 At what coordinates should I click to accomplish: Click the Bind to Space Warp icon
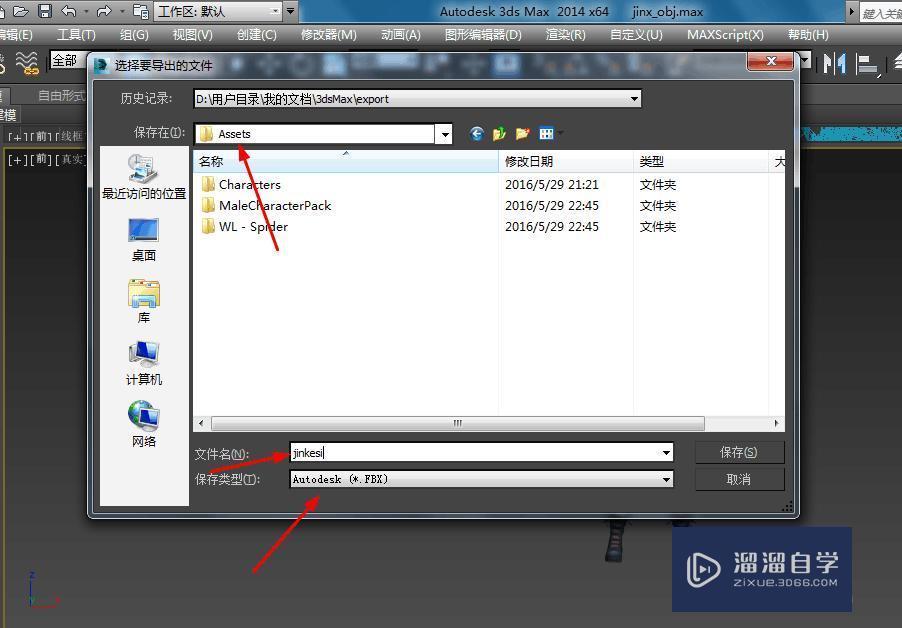(x=26, y=62)
